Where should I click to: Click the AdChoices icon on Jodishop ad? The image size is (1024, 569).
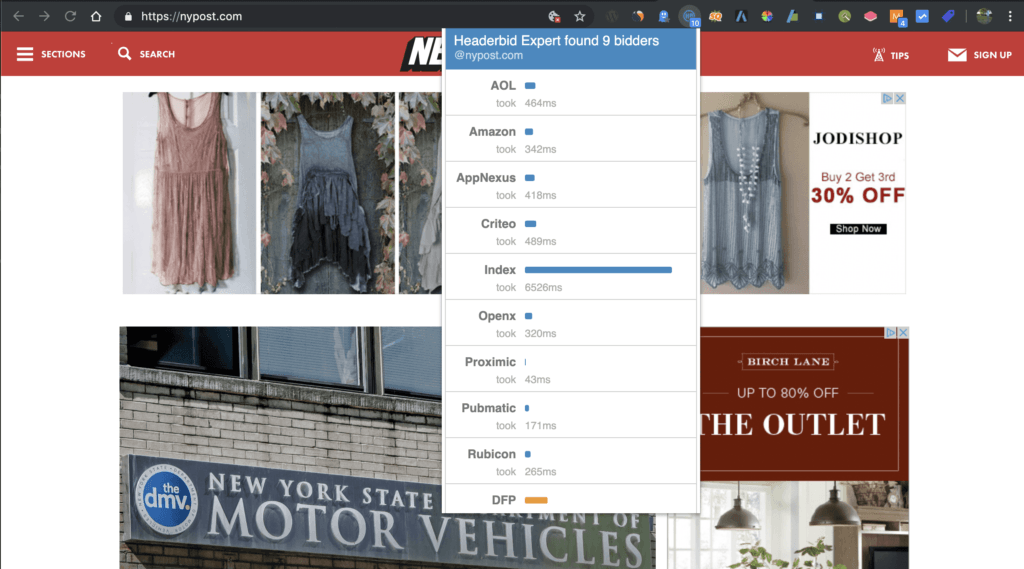(x=887, y=98)
